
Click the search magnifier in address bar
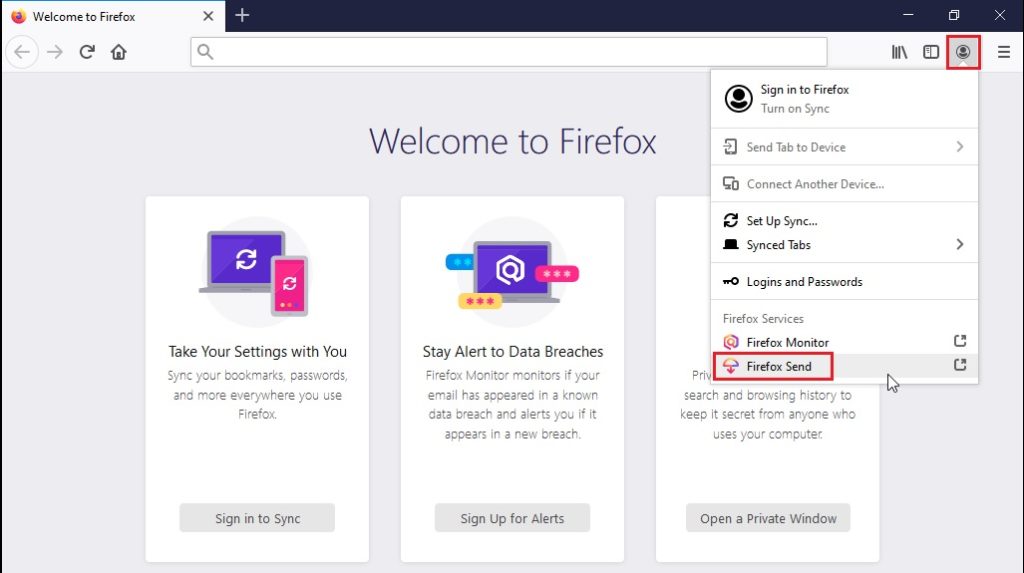[x=205, y=52]
